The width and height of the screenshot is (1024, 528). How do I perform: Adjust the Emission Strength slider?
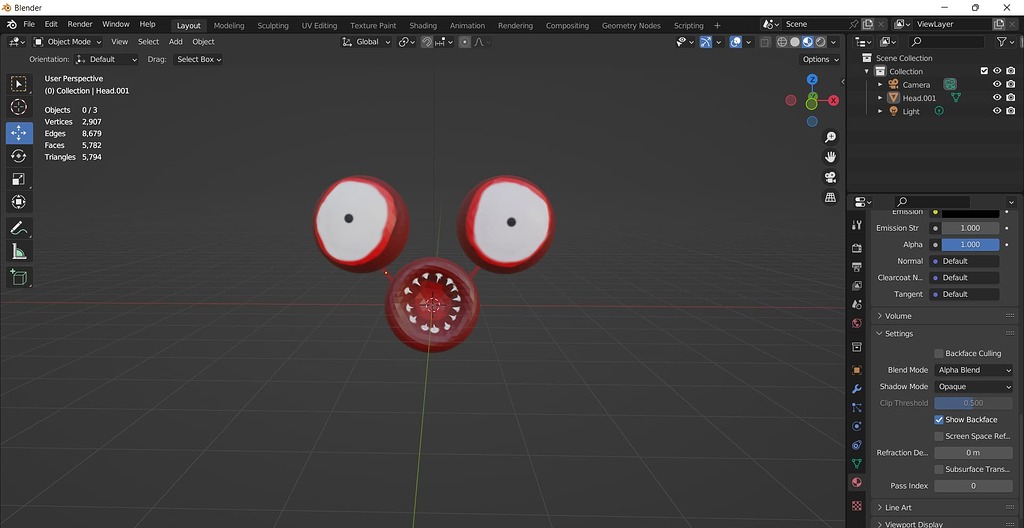pos(970,228)
